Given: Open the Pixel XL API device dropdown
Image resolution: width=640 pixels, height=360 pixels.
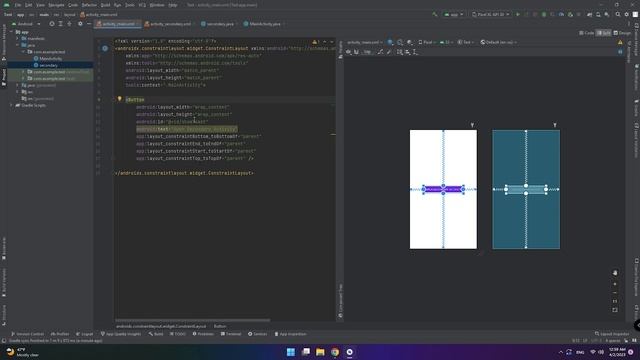Looking at the screenshot, I should [490, 14].
